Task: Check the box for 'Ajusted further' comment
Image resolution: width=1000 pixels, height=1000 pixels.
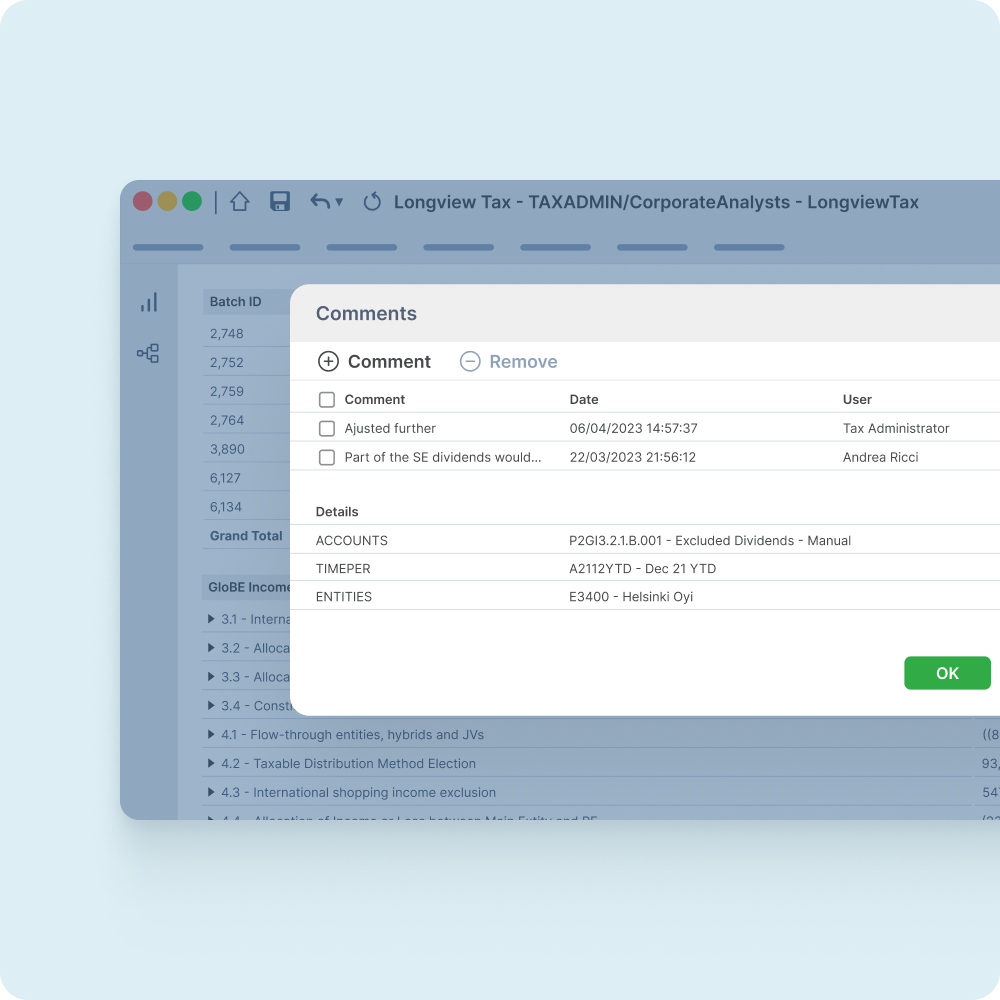Action: click(x=327, y=429)
